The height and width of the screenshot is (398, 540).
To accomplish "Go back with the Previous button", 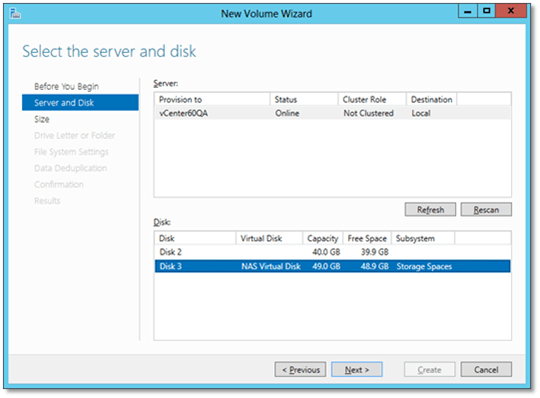I will point(300,369).
